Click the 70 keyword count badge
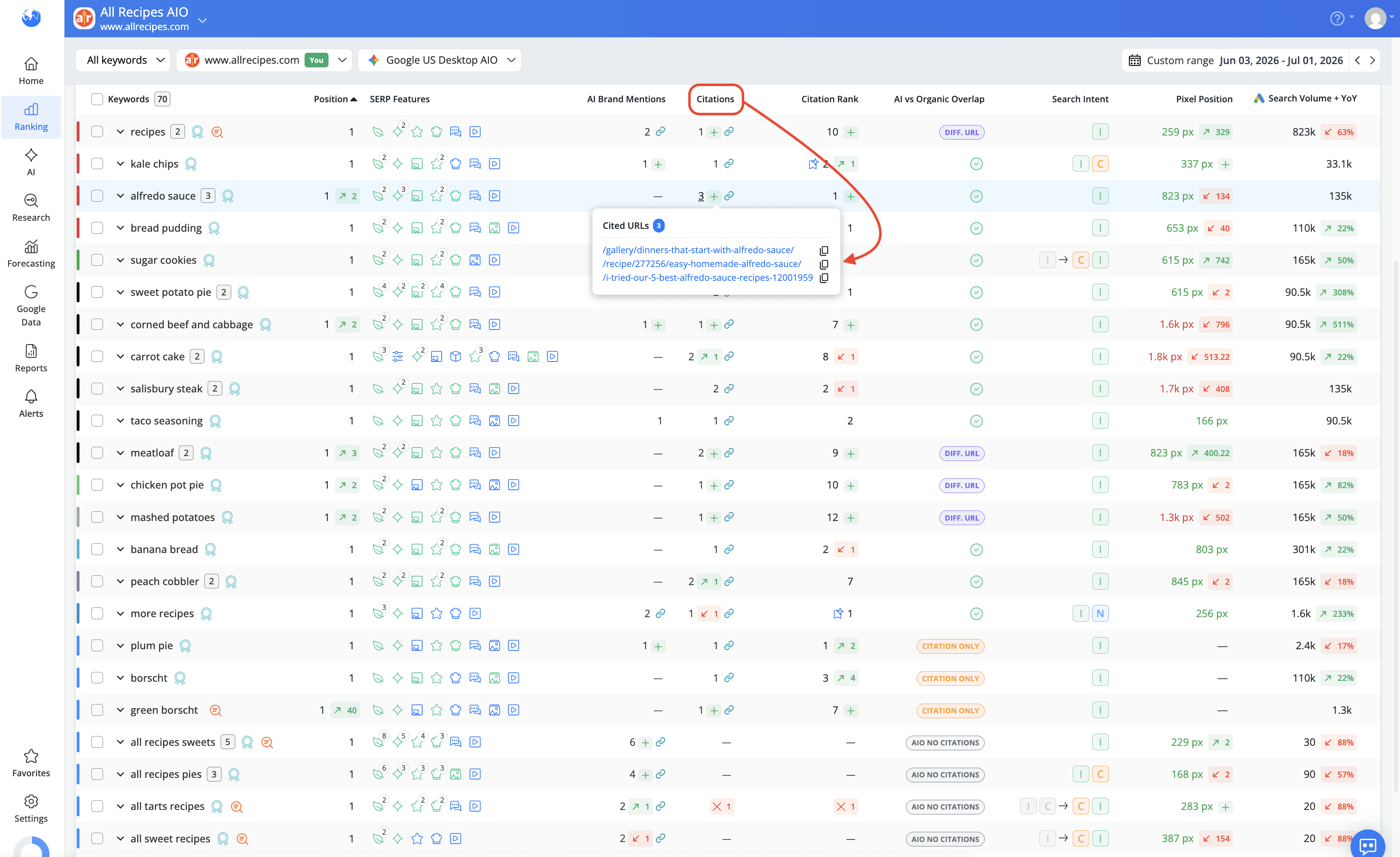This screenshot has width=1400, height=857. pos(162,99)
